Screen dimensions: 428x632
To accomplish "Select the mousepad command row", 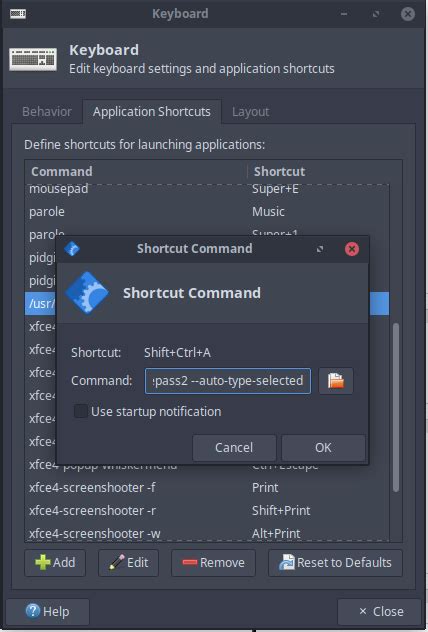I will (209, 189).
